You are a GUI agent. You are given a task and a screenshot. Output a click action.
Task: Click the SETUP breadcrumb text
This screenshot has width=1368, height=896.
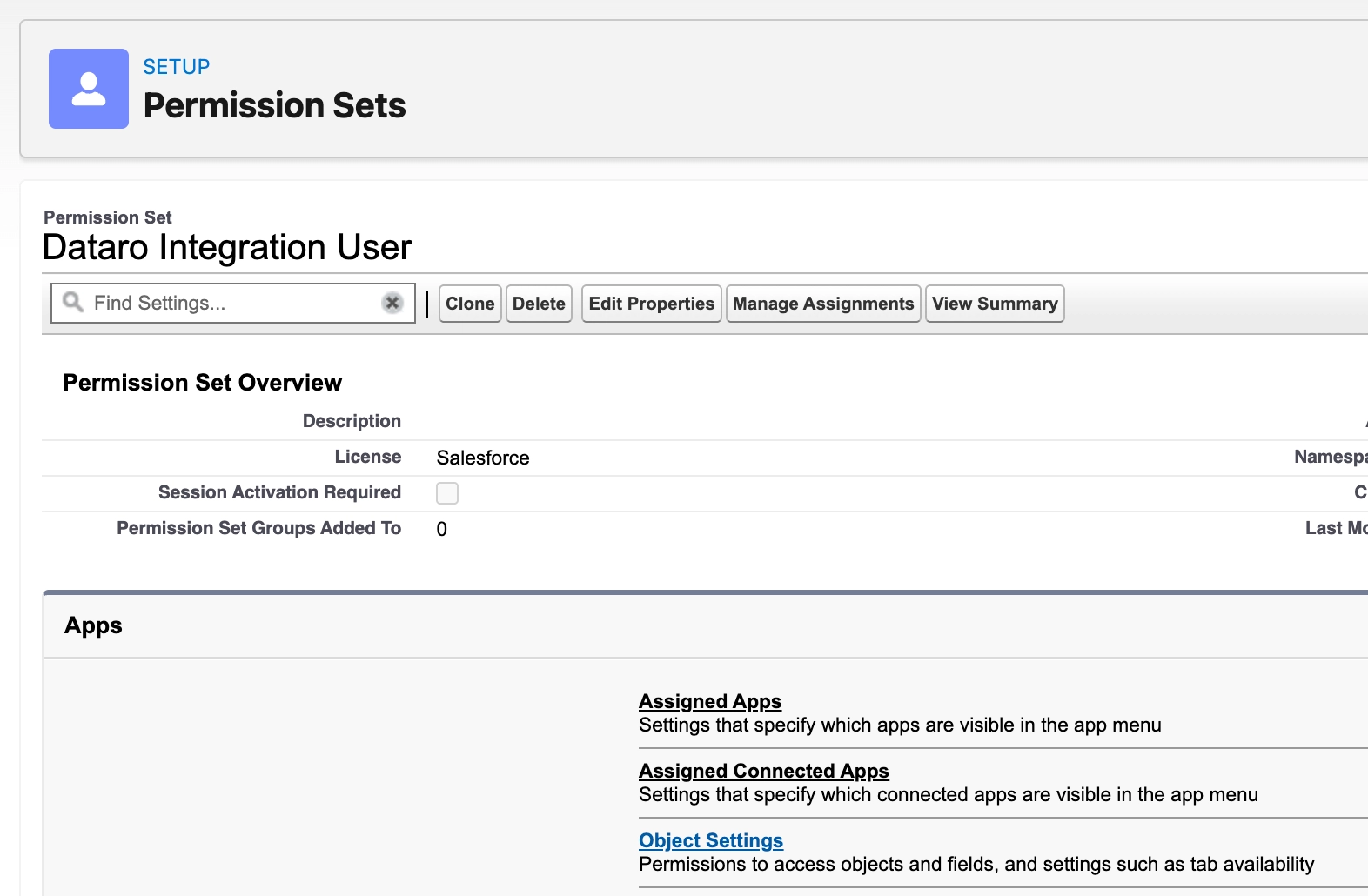177,67
